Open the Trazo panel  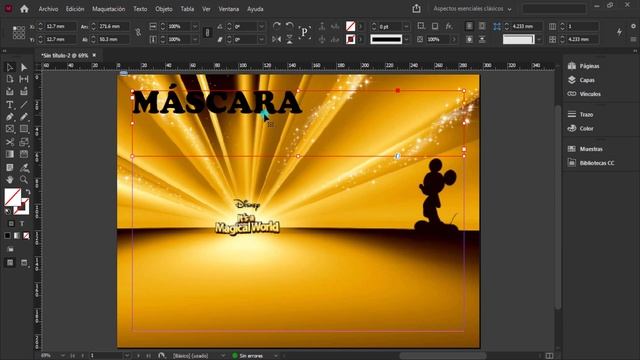coord(581,114)
